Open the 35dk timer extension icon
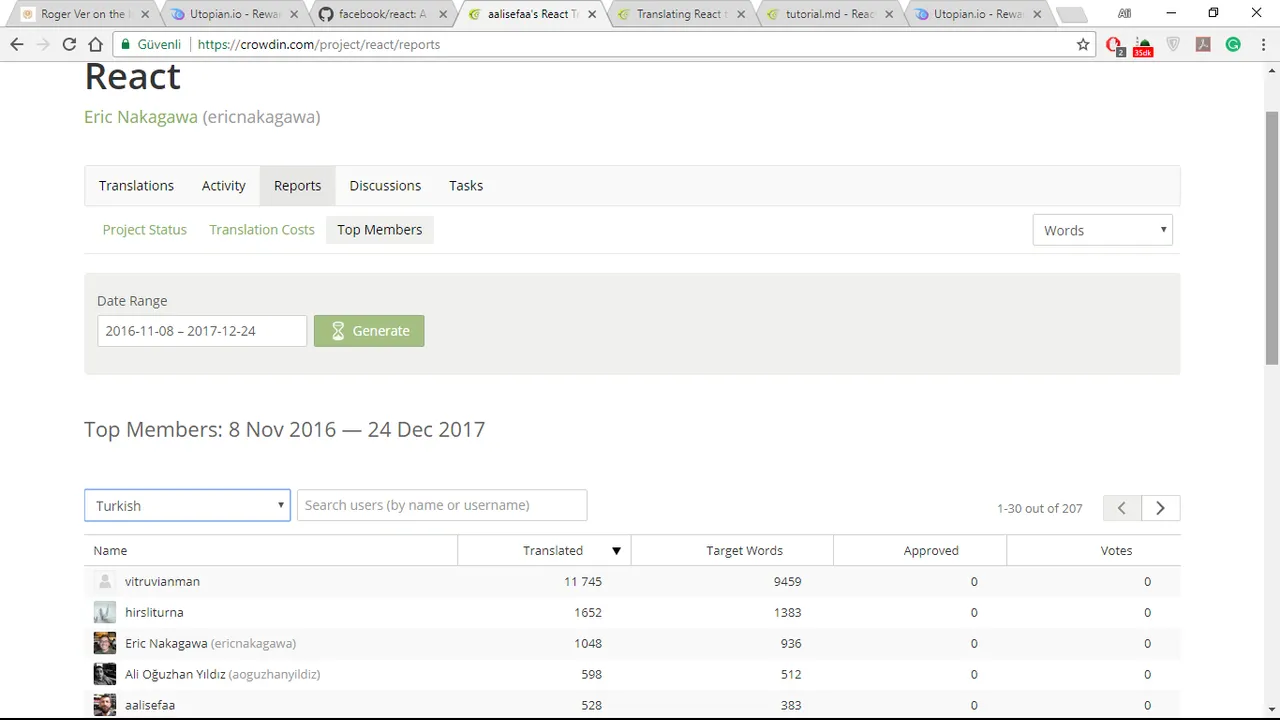The image size is (1280, 720). [x=1143, y=45]
